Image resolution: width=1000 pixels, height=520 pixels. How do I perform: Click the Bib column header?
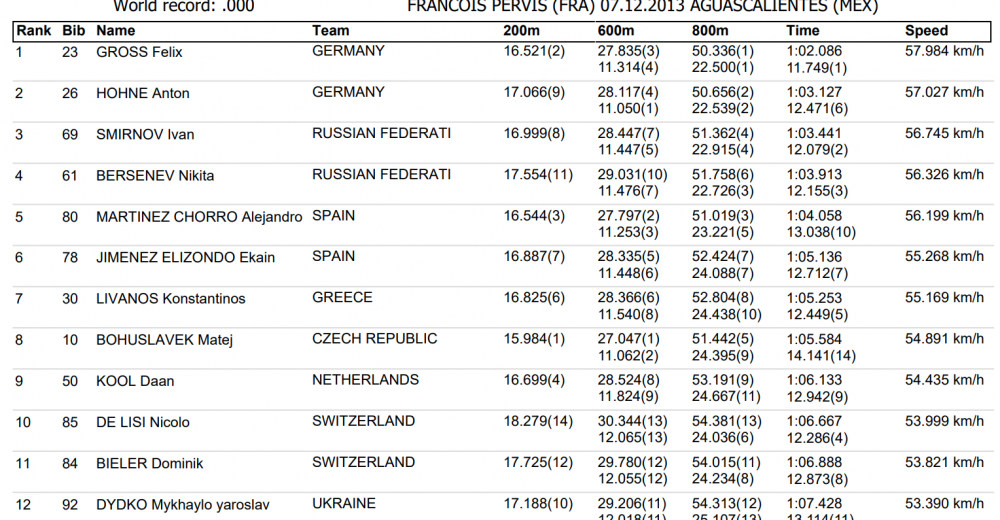73,31
